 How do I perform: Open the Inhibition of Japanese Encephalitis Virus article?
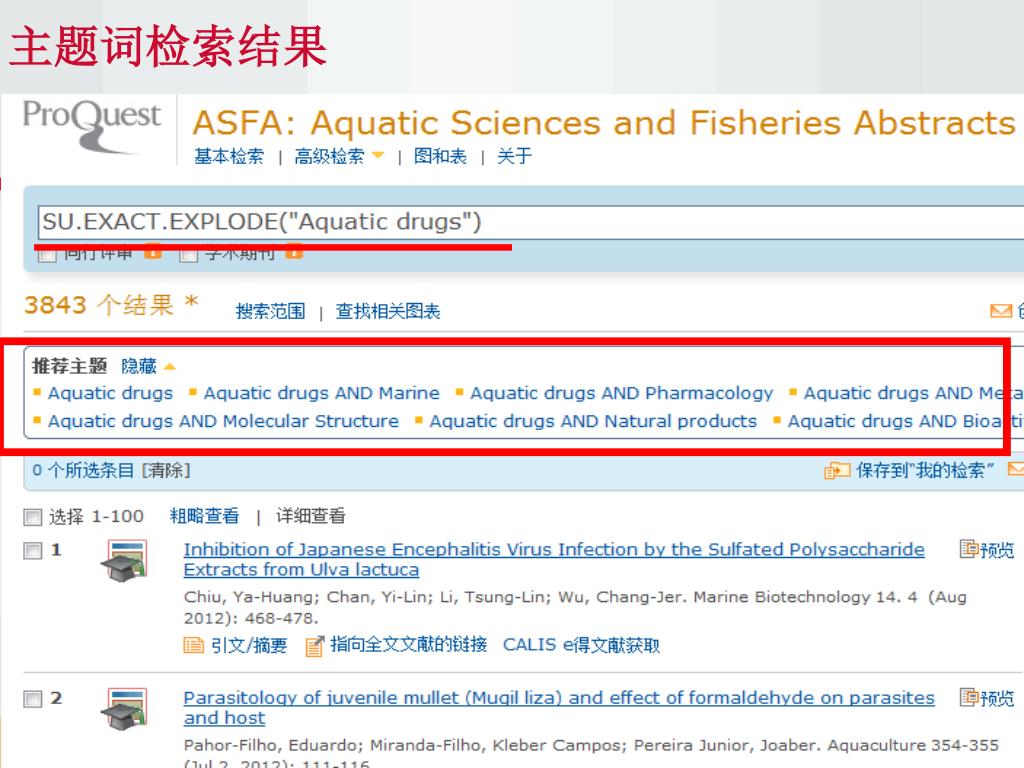tap(554, 560)
